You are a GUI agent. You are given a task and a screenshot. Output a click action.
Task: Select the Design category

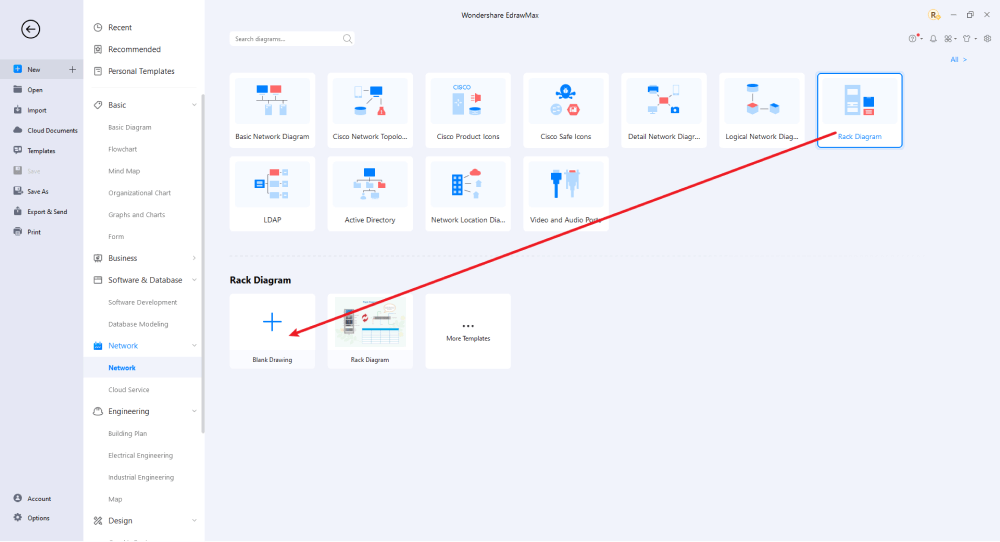pyautogui.click(x=120, y=521)
